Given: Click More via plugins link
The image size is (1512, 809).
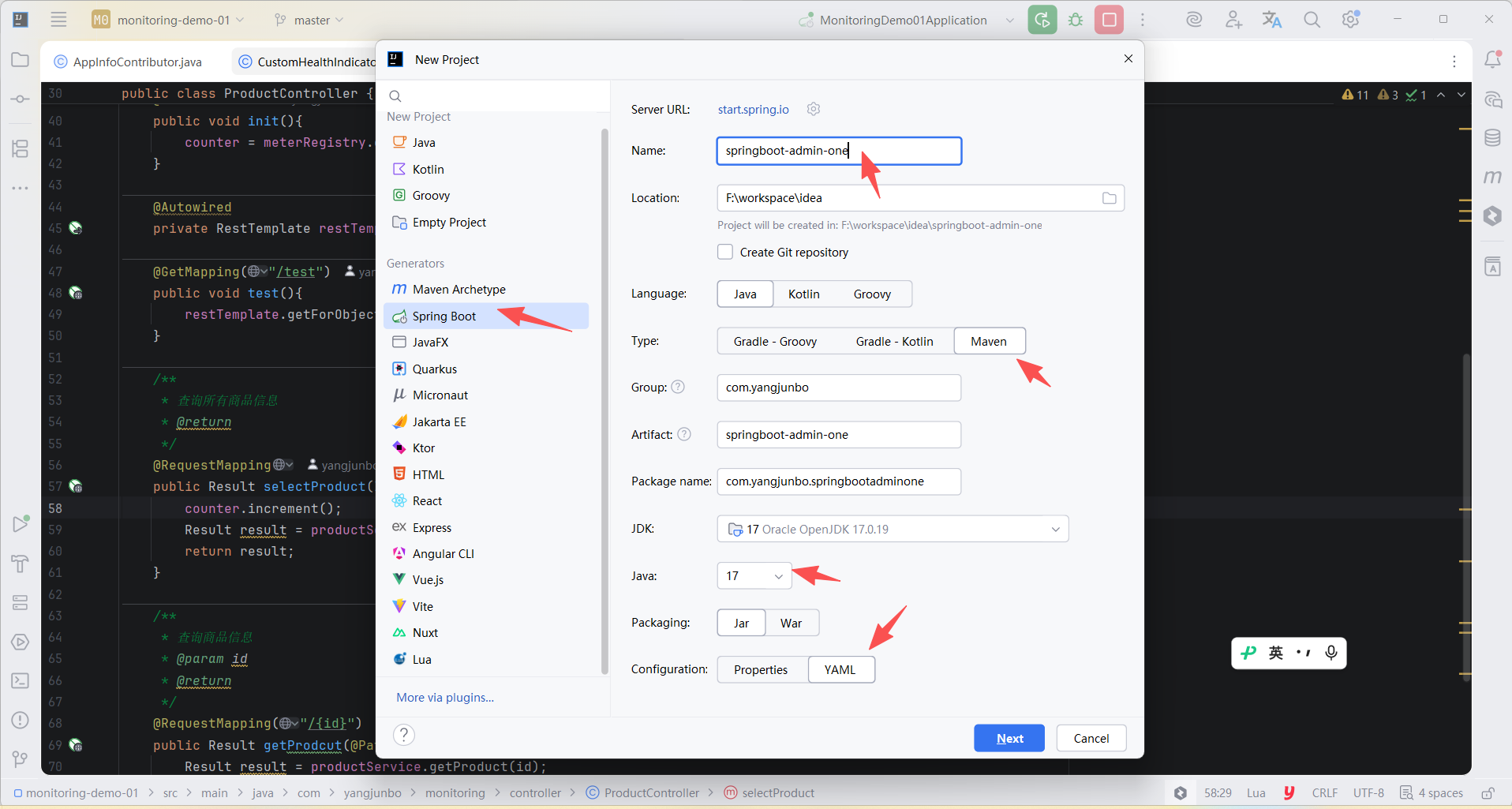Looking at the screenshot, I should (x=445, y=697).
